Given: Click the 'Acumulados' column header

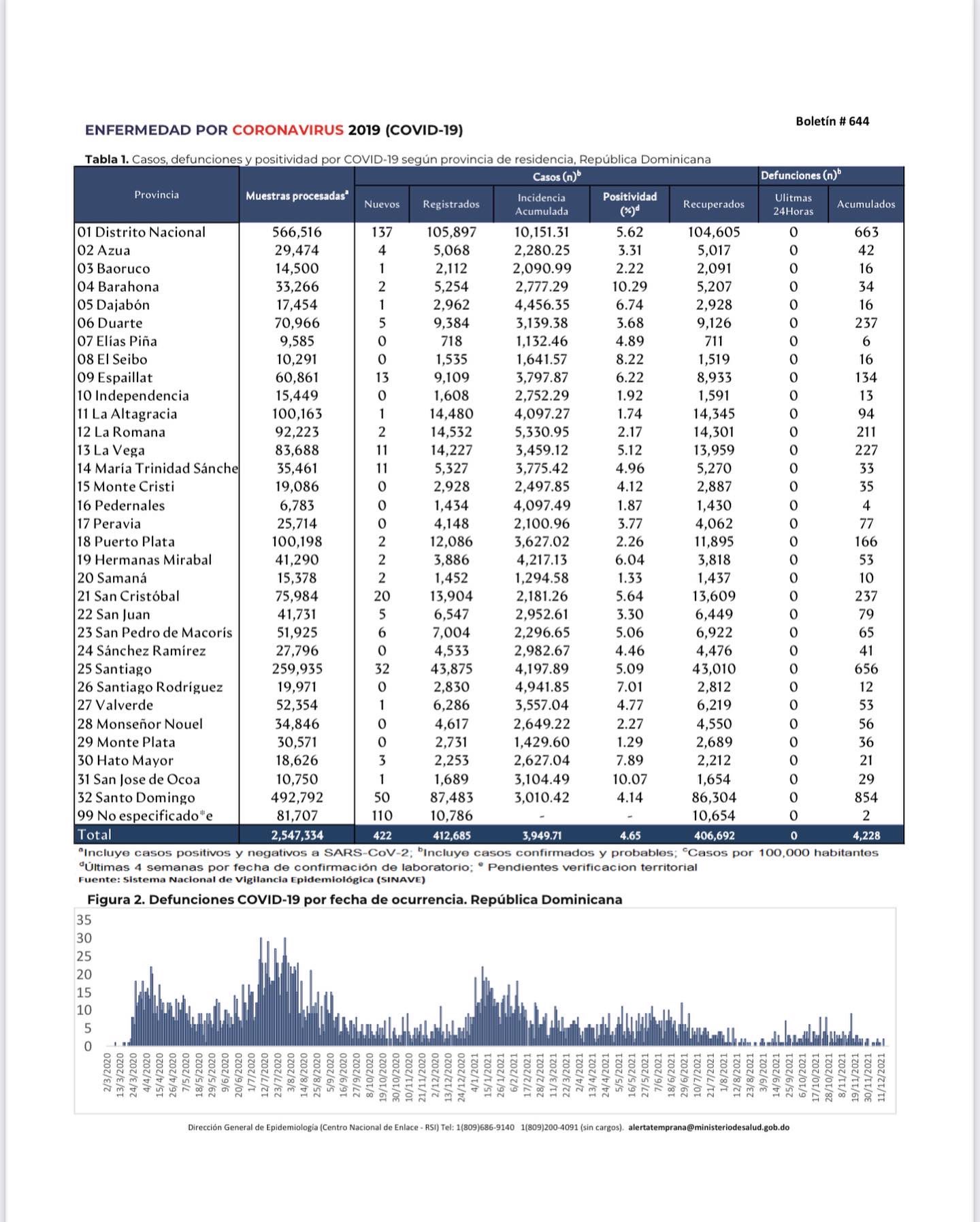Looking at the screenshot, I should pyautogui.click(x=866, y=204).
